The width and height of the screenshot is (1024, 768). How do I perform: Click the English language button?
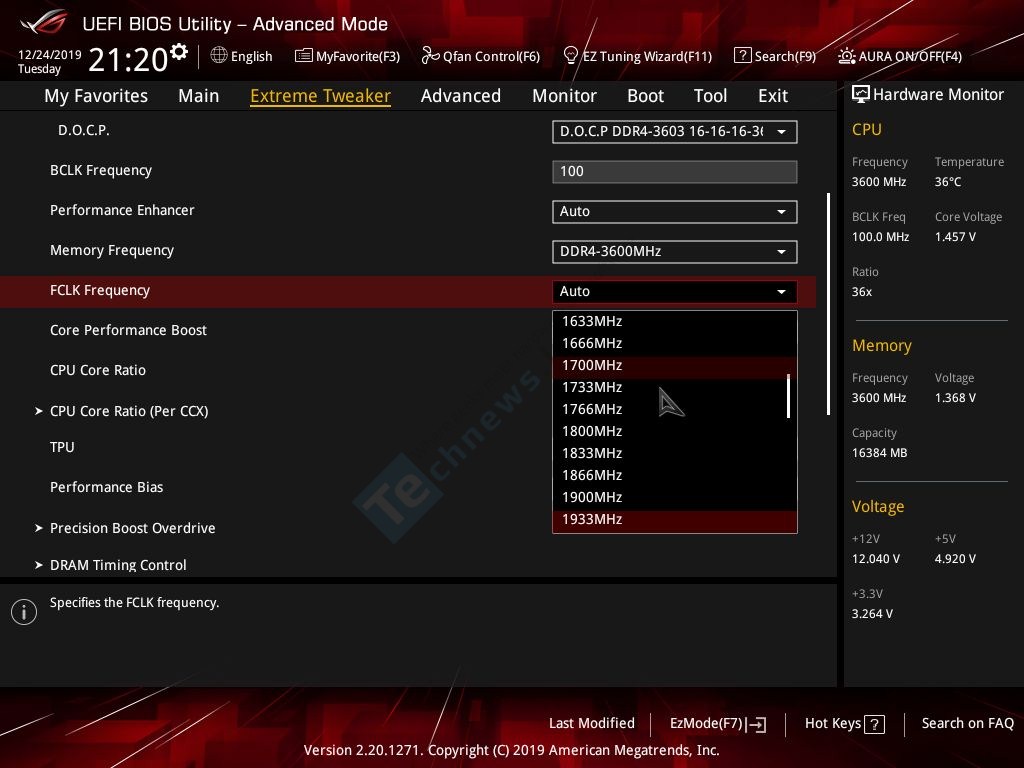[x=242, y=56]
